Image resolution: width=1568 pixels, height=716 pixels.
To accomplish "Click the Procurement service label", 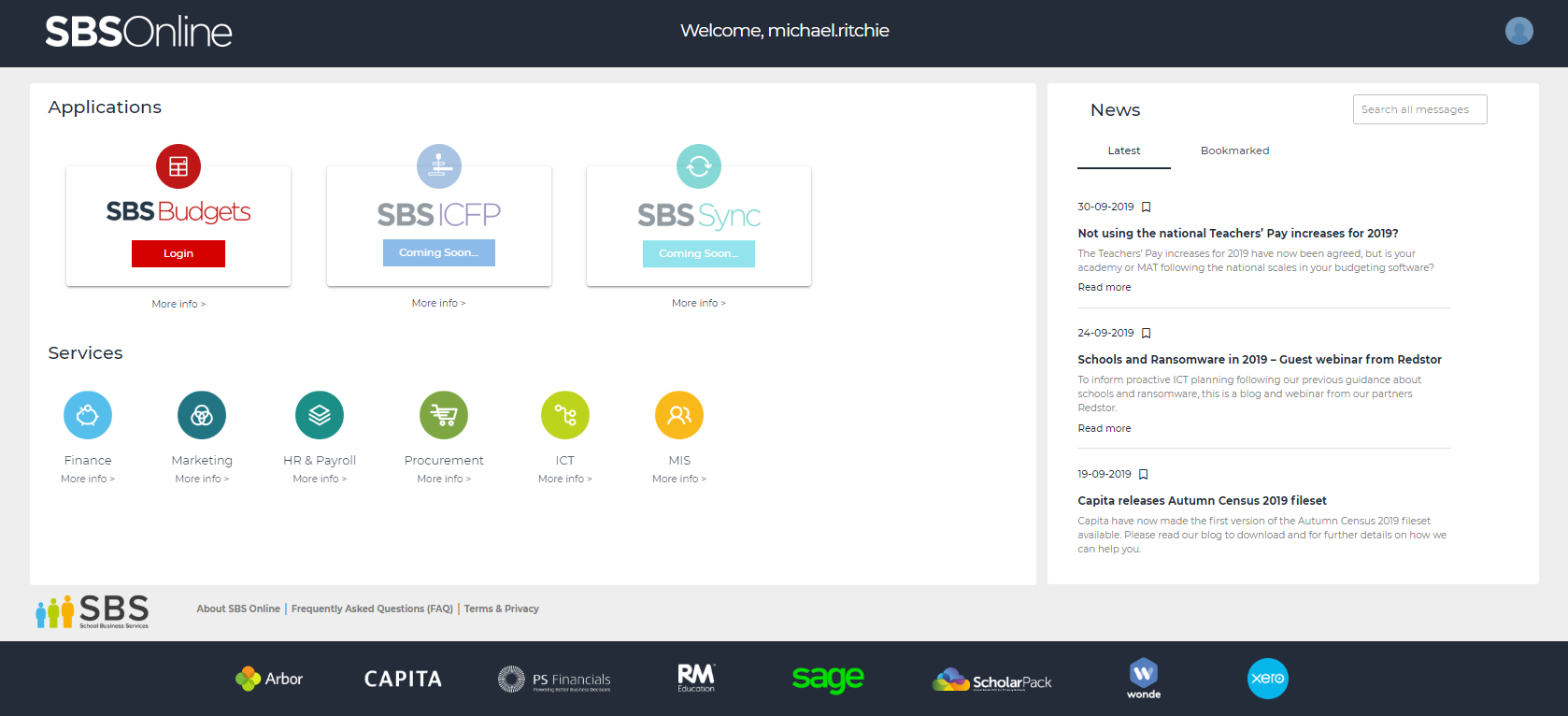I will (444, 461).
